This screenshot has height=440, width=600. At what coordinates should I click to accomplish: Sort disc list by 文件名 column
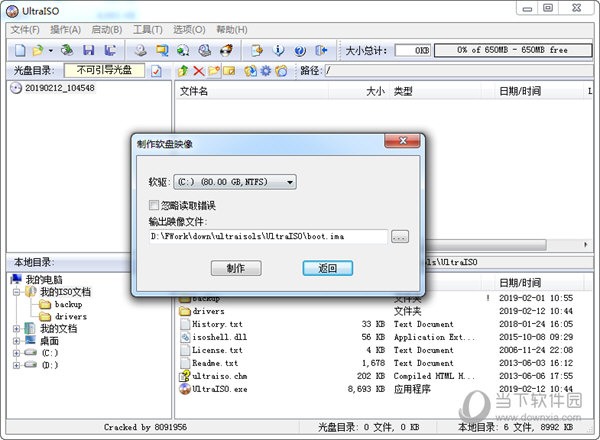(x=252, y=91)
